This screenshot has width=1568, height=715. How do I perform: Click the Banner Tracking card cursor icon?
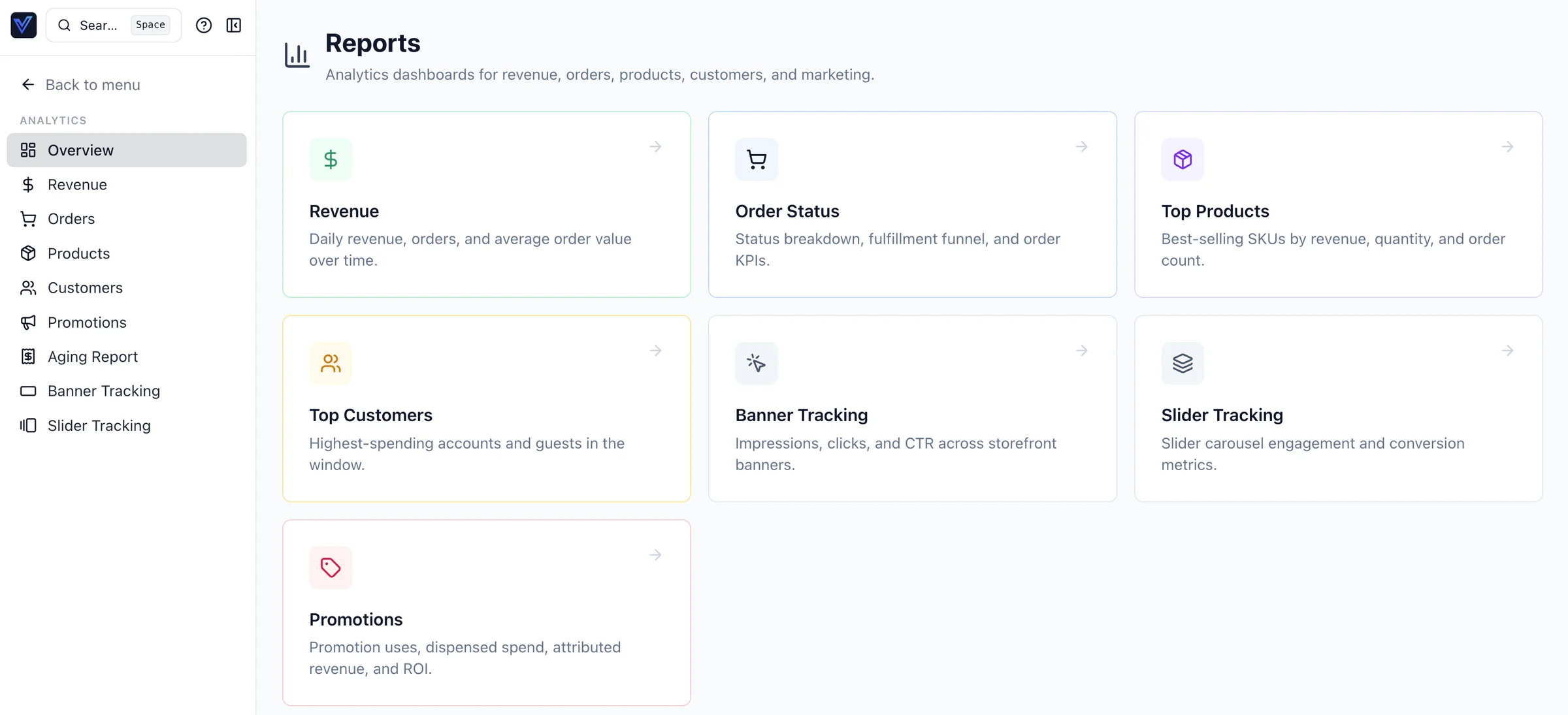(x=756, y=363)
